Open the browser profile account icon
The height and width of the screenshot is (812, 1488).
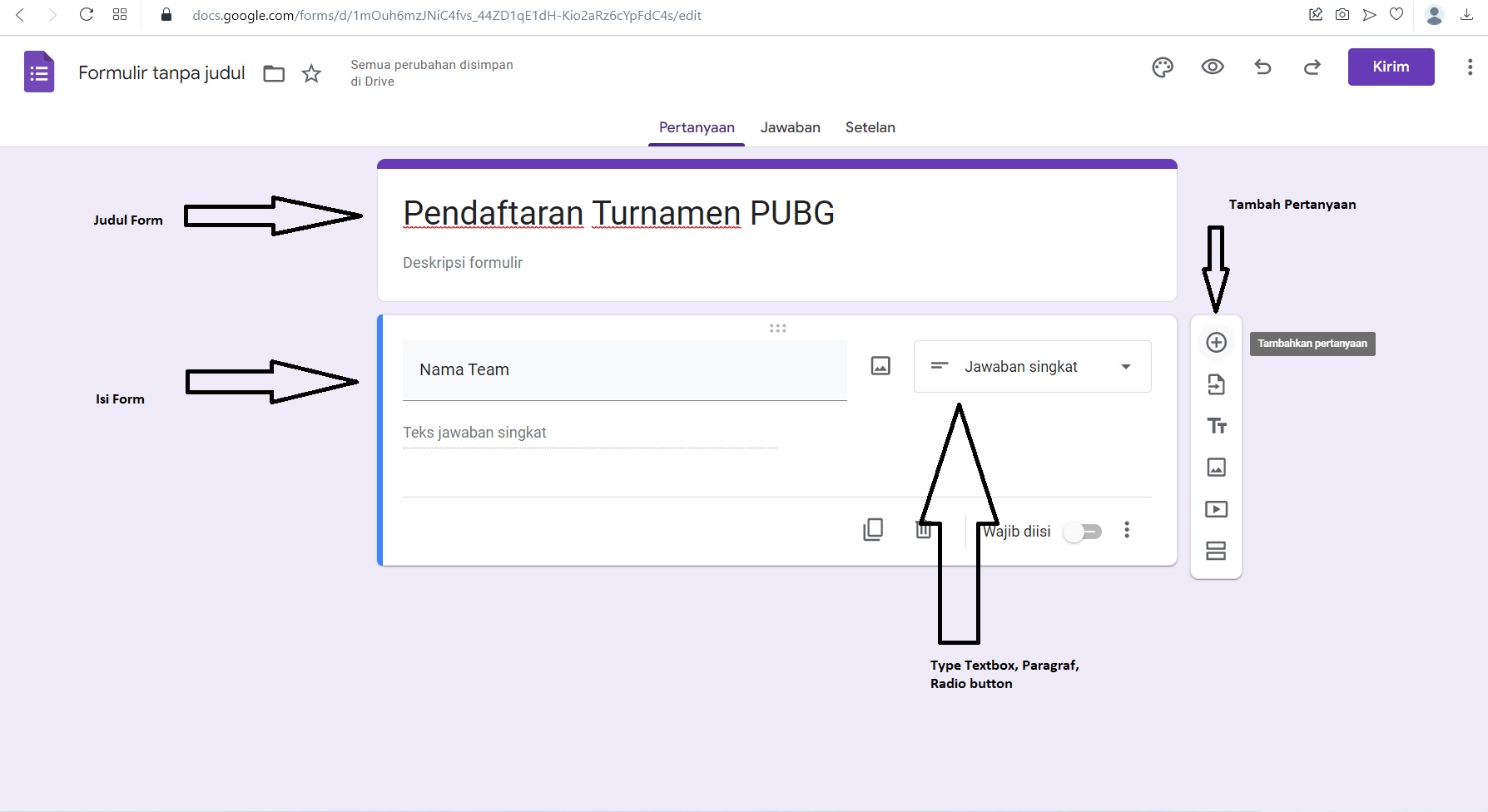[x=1434, y=15]
